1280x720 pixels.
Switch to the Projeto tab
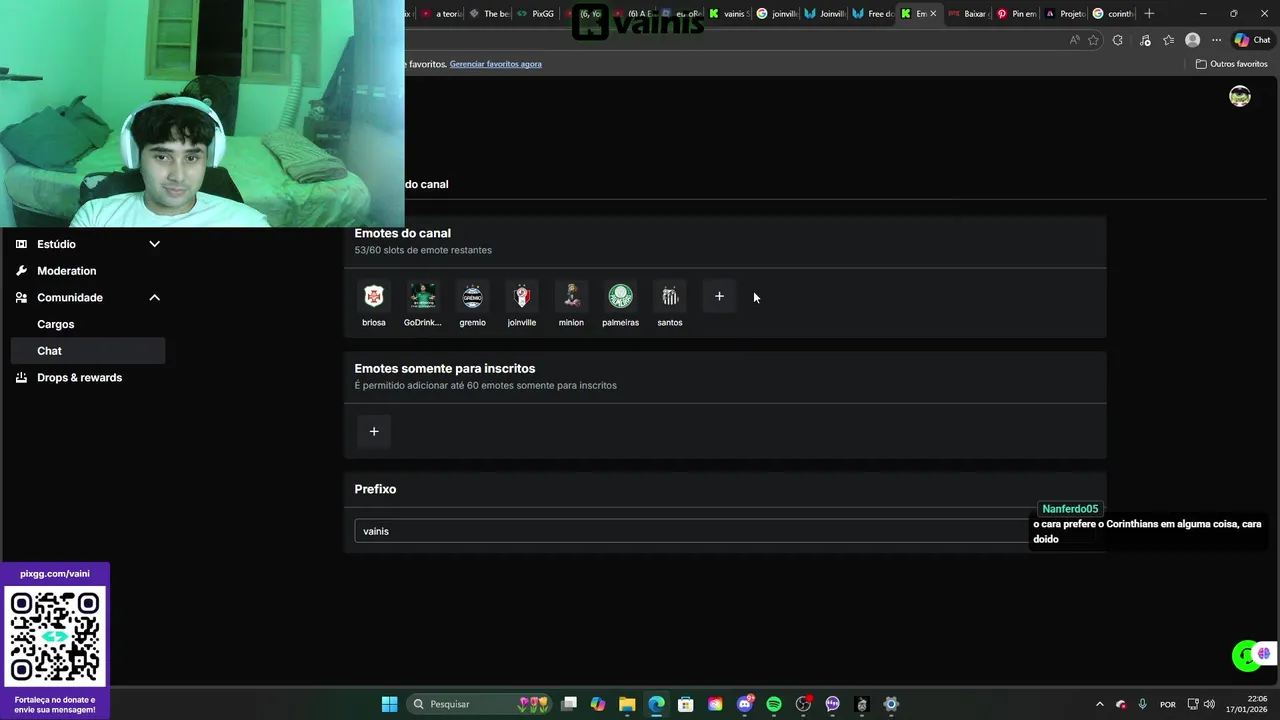pos(1064,14)
